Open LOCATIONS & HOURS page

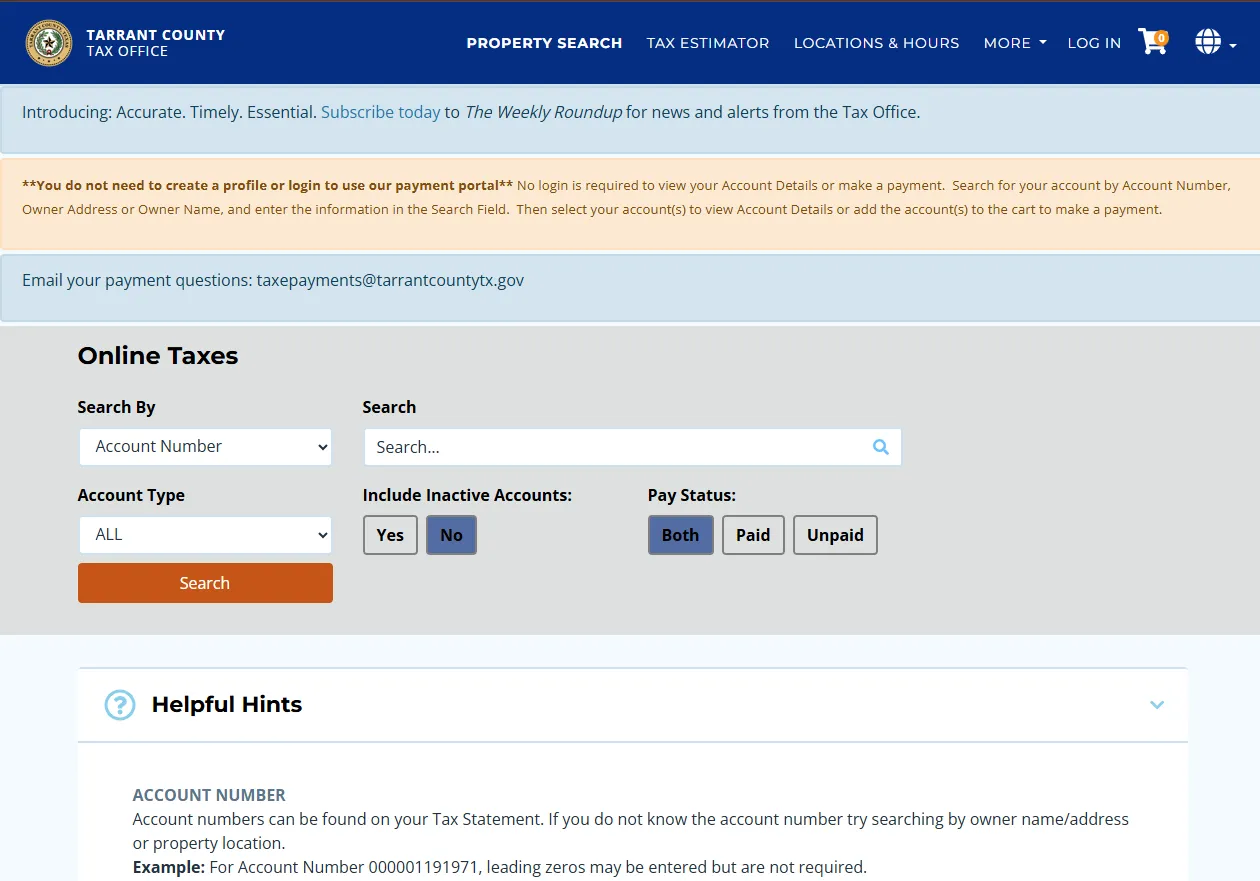click(x=876, y=43)
